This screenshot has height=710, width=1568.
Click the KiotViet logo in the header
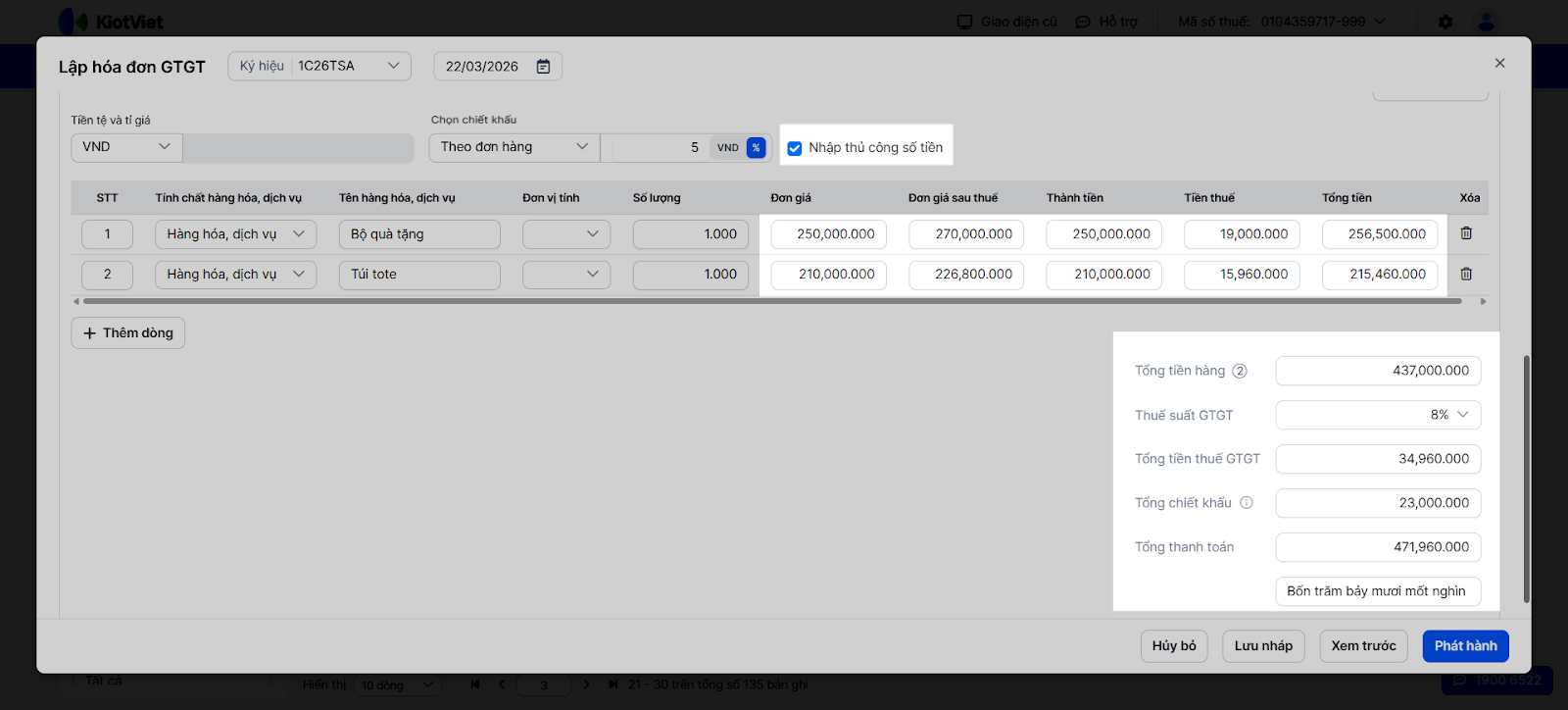point(111,22)
